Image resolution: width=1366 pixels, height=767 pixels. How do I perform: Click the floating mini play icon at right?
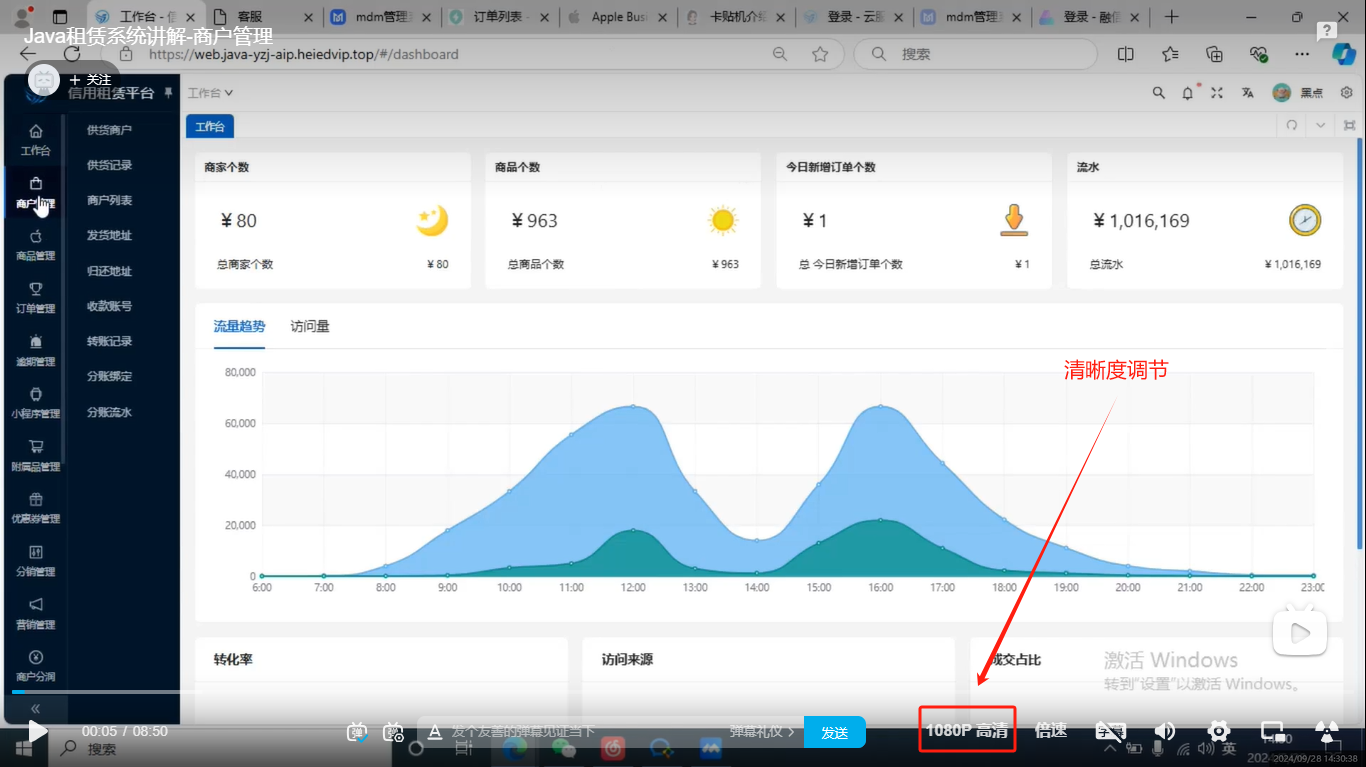click(1299, 633)
